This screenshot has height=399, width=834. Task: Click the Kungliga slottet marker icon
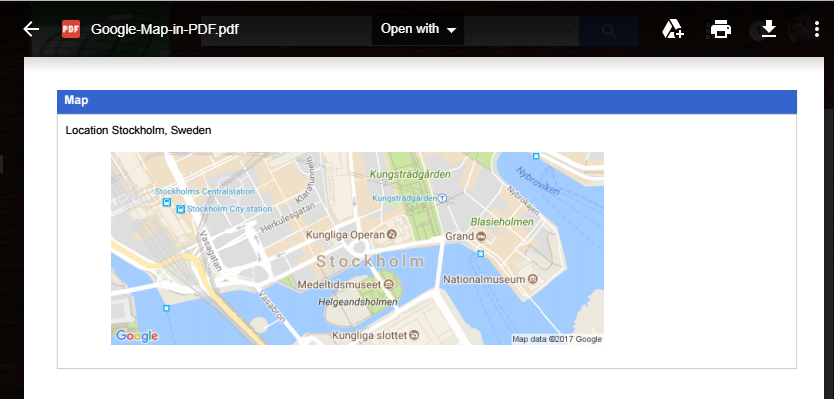coord(414,335)
